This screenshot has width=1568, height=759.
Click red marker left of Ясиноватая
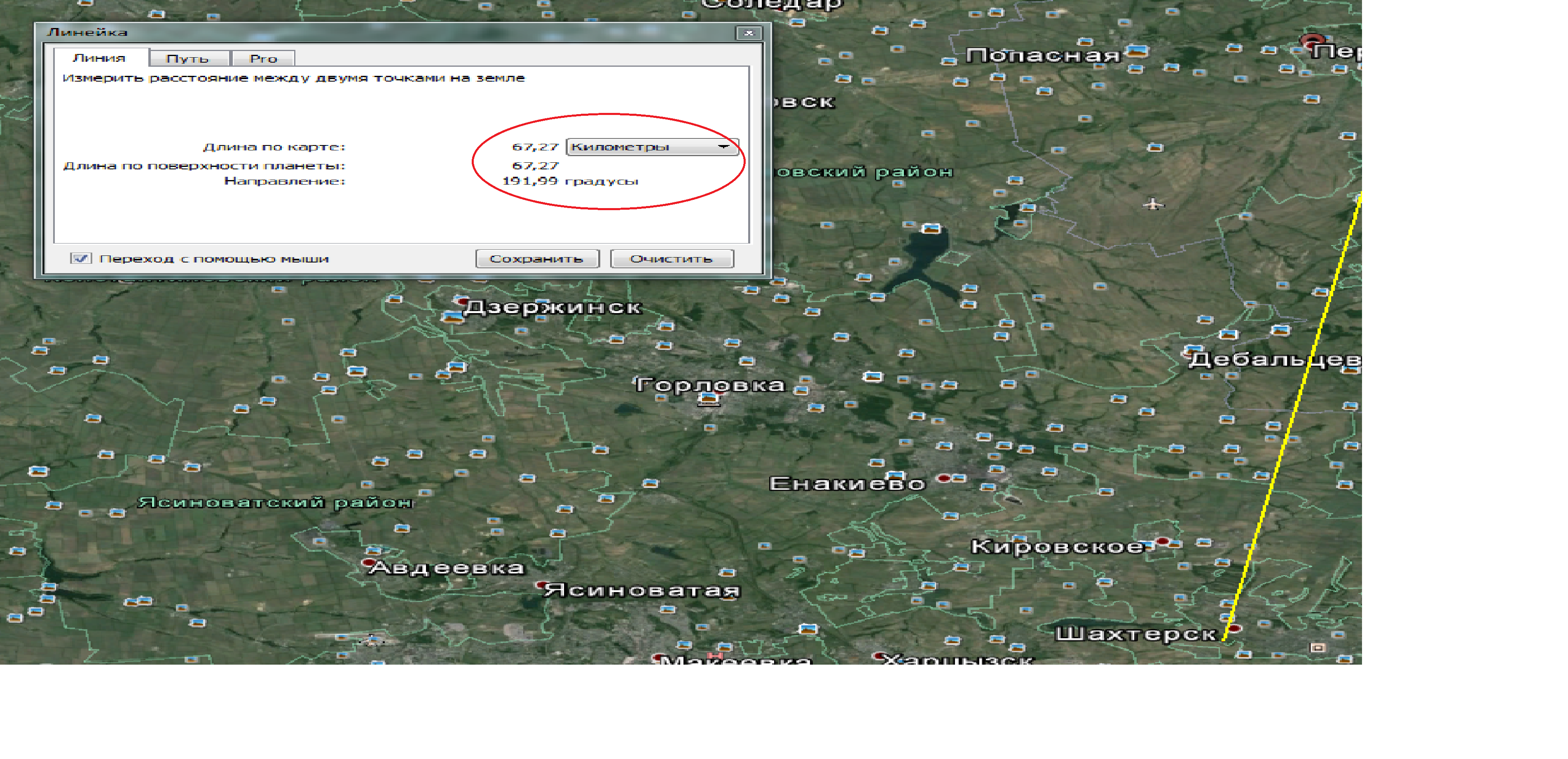pos(540,585)
